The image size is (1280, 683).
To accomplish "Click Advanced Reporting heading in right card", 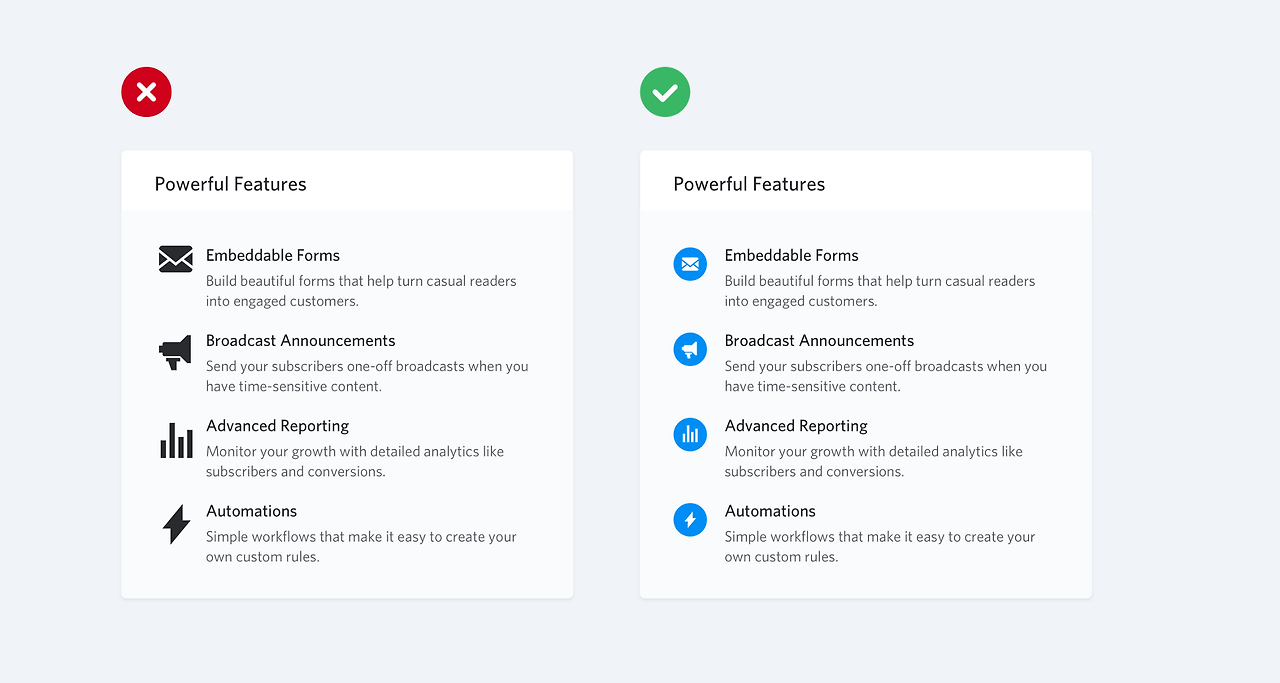I will [796, 425].
